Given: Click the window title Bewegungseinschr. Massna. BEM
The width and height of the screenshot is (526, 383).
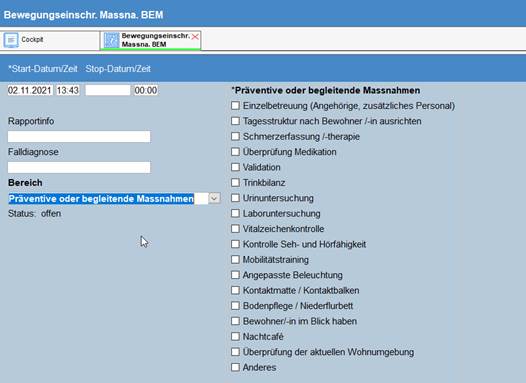Looking at the screenshot, I should (83, 15).
